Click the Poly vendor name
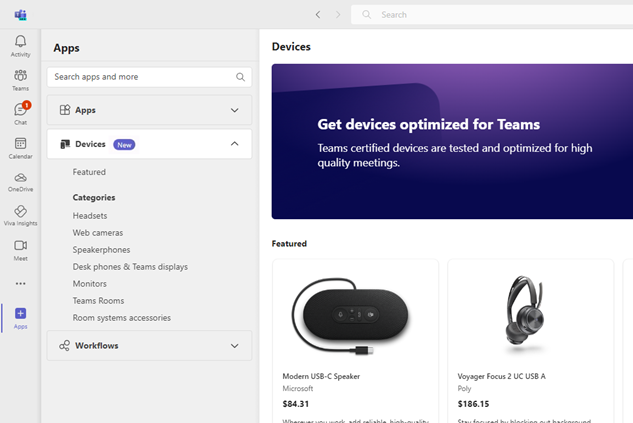Viewport: 633px width, 423px height. (x=464, y=388)
